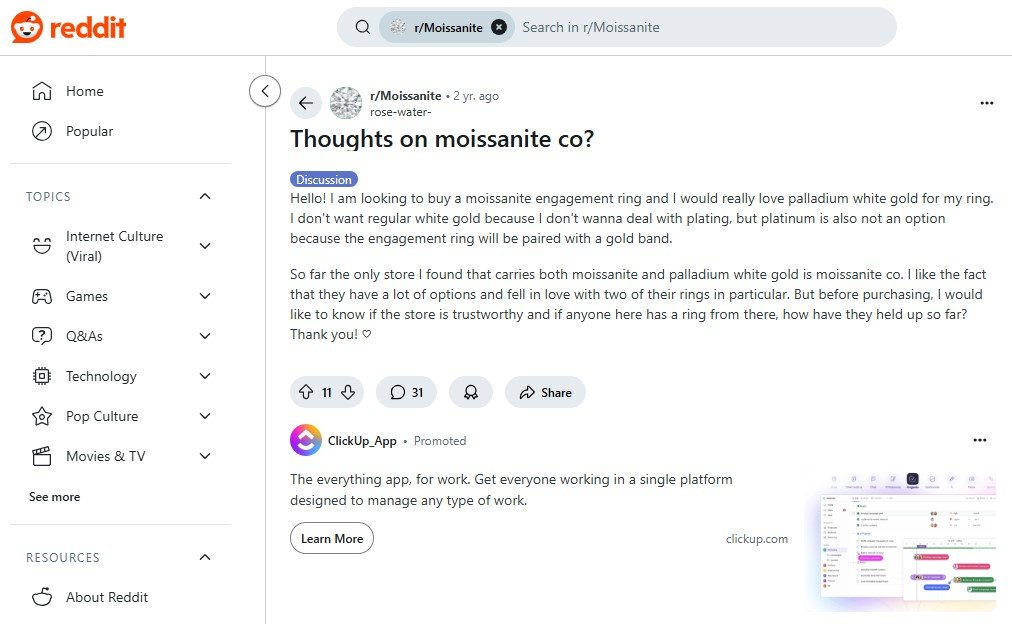Expand the Technology topic

pyautogui.click(x=205, y=376)
